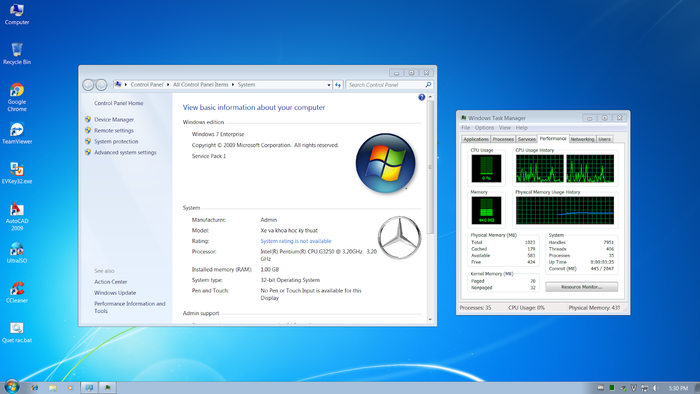Select the Google Chrome desktop shortcut

click(17, 97)
